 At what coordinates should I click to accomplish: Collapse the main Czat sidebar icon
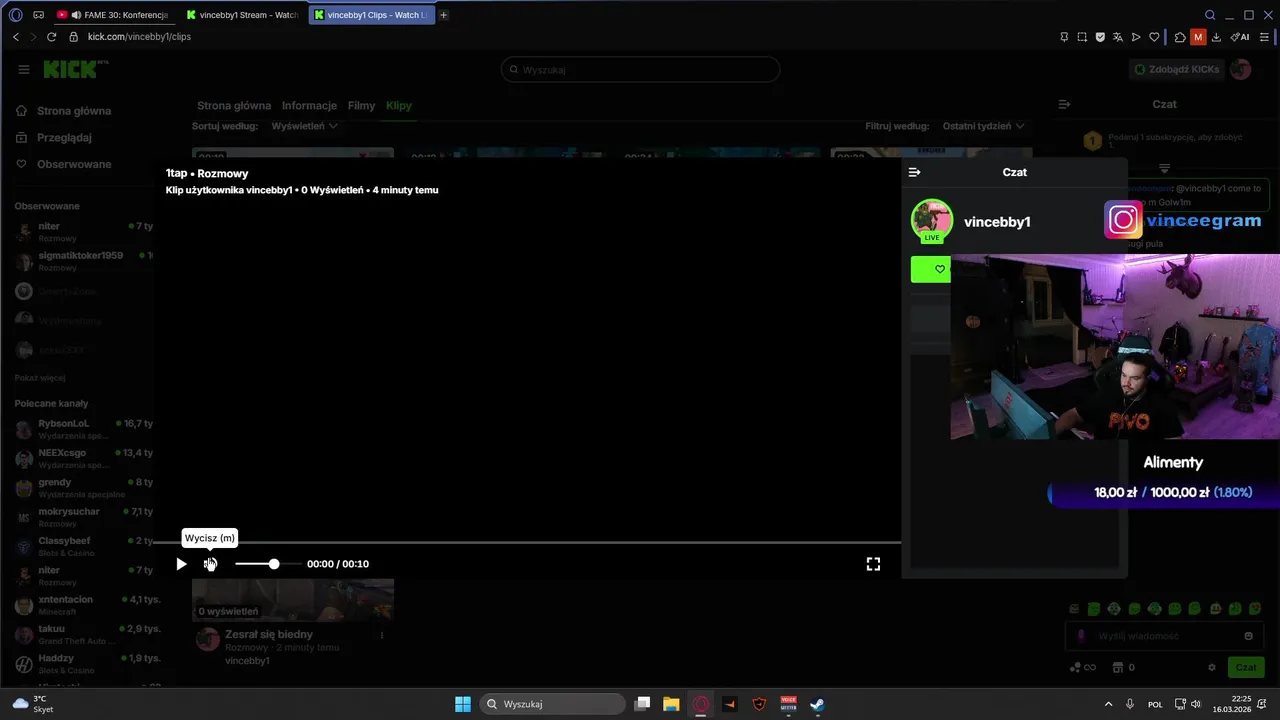pyautogui.click(x=1064, y=104)
